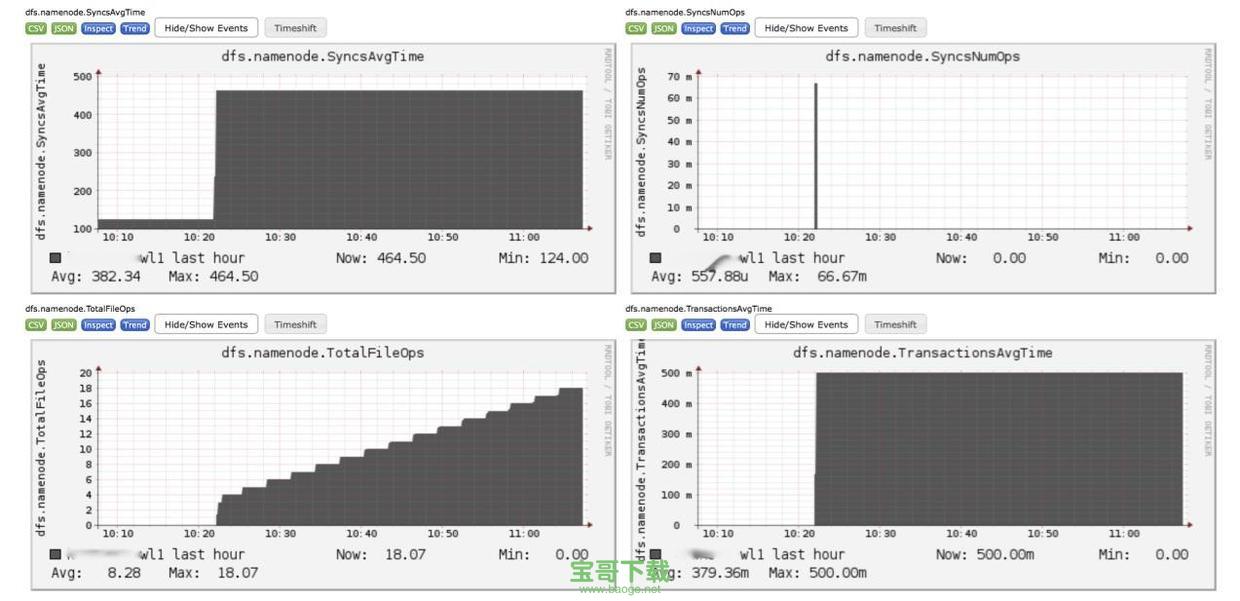1240x601 pixels.
Task: Open JSON export for TotalFileOps
Action: click(62, 324)
